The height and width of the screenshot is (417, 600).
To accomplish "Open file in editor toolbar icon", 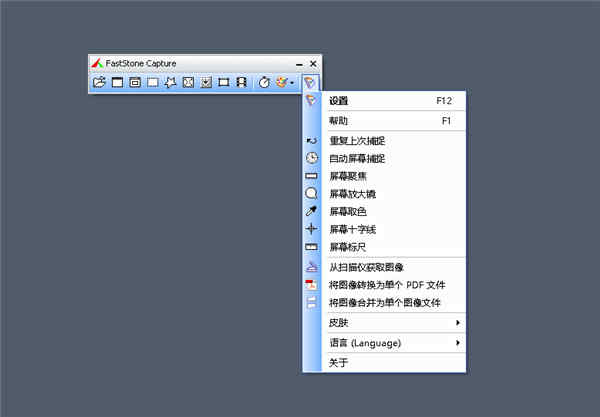I will [99, 82].
